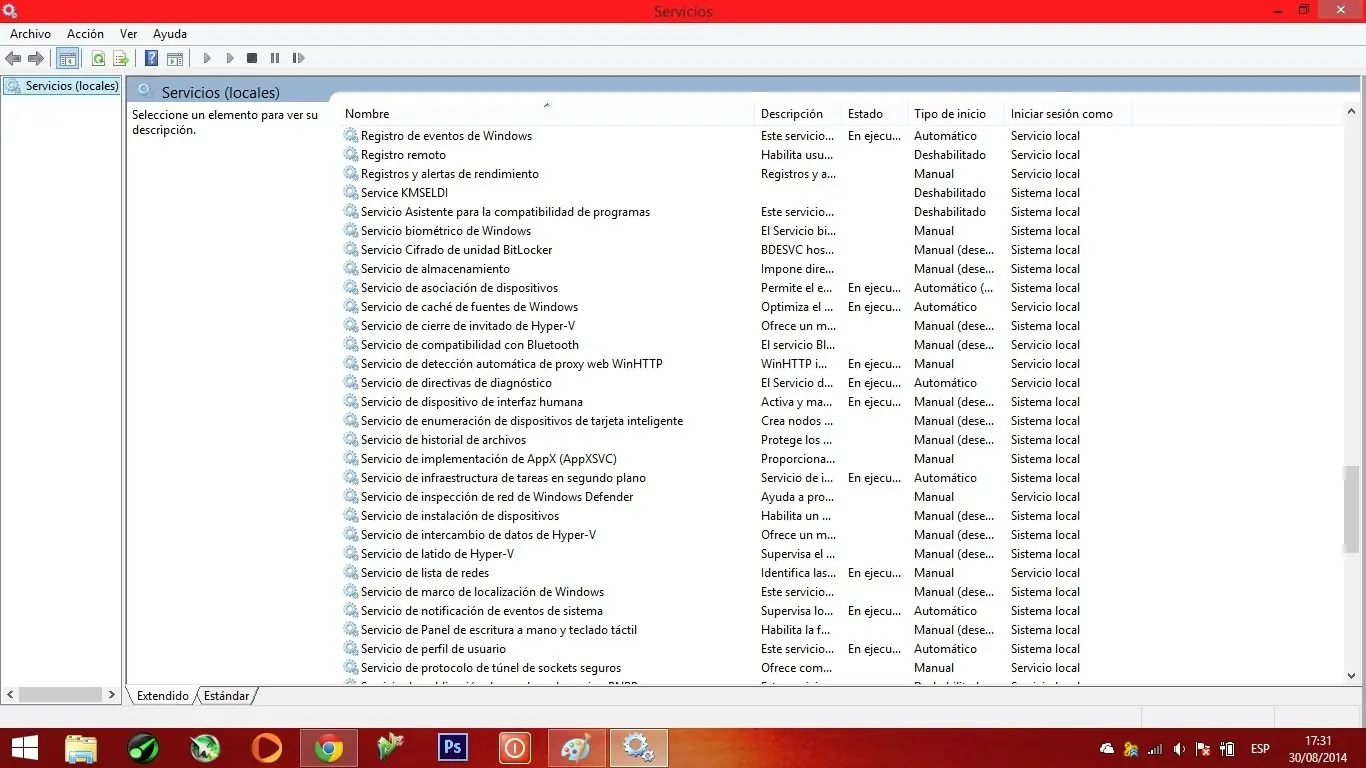The height and width of the screenshot is (768, 1366).
Task: Click the orange media player taskbar icon
Action: click(x=267, y=748)
